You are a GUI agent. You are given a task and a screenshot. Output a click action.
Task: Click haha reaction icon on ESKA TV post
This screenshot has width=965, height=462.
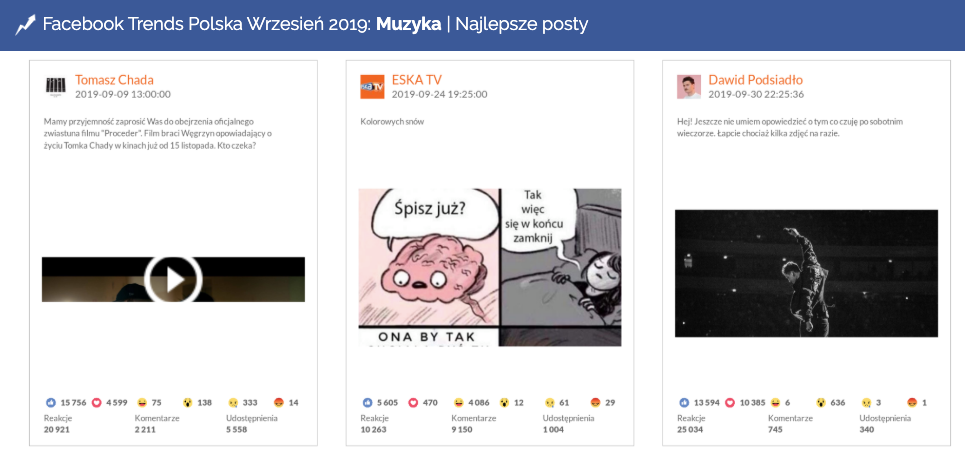pyautogui.click(x=458, y=403)
